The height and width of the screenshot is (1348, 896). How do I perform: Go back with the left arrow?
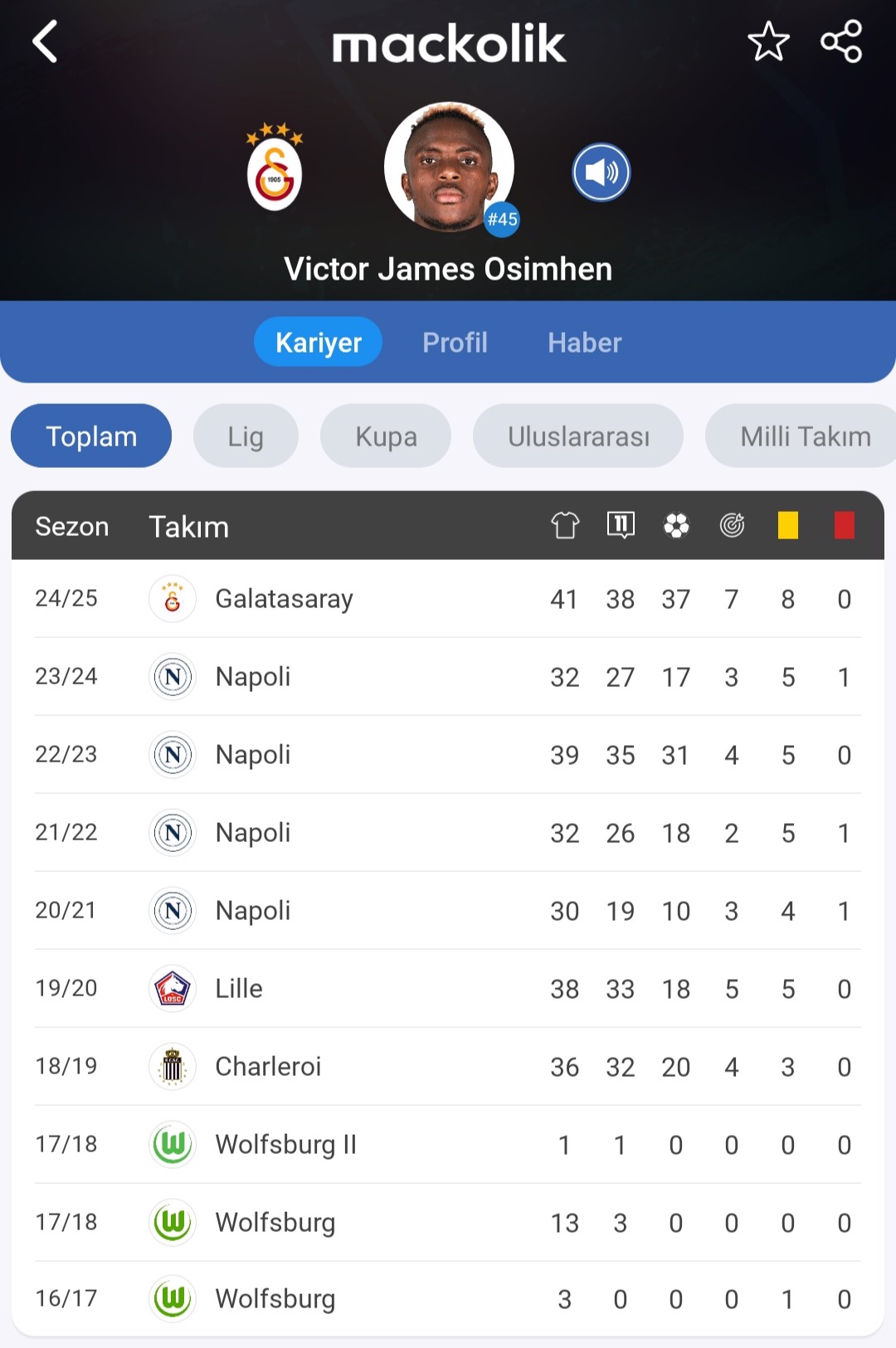pyautogui.click(x=45, y=41)
